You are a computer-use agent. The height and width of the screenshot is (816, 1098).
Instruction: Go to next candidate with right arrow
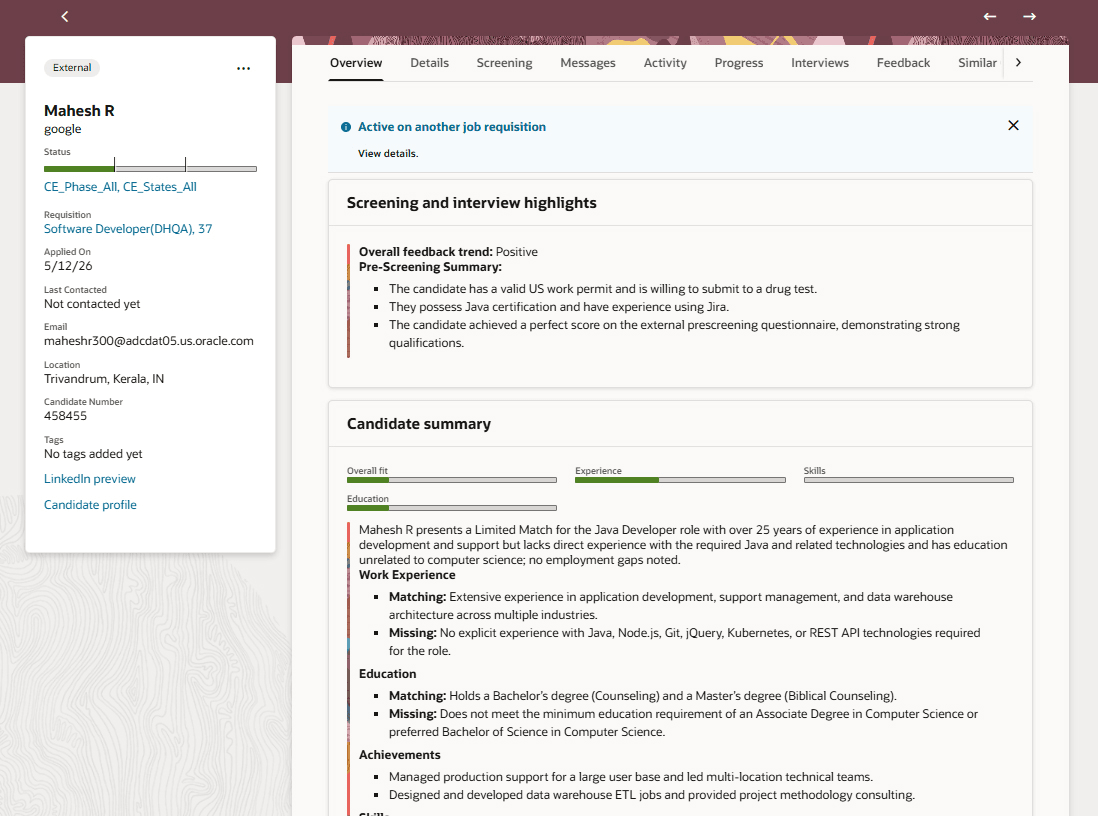(x=1029, y=16)
